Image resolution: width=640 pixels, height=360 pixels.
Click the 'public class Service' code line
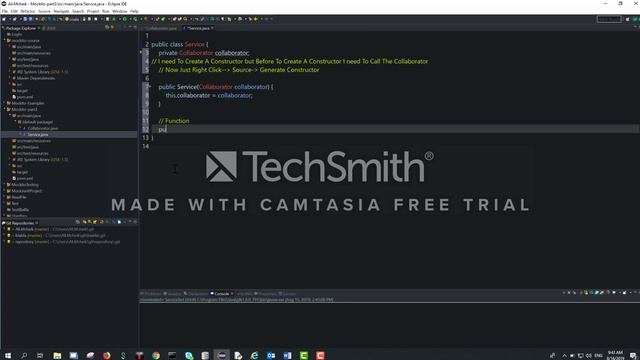coord(180,44)
